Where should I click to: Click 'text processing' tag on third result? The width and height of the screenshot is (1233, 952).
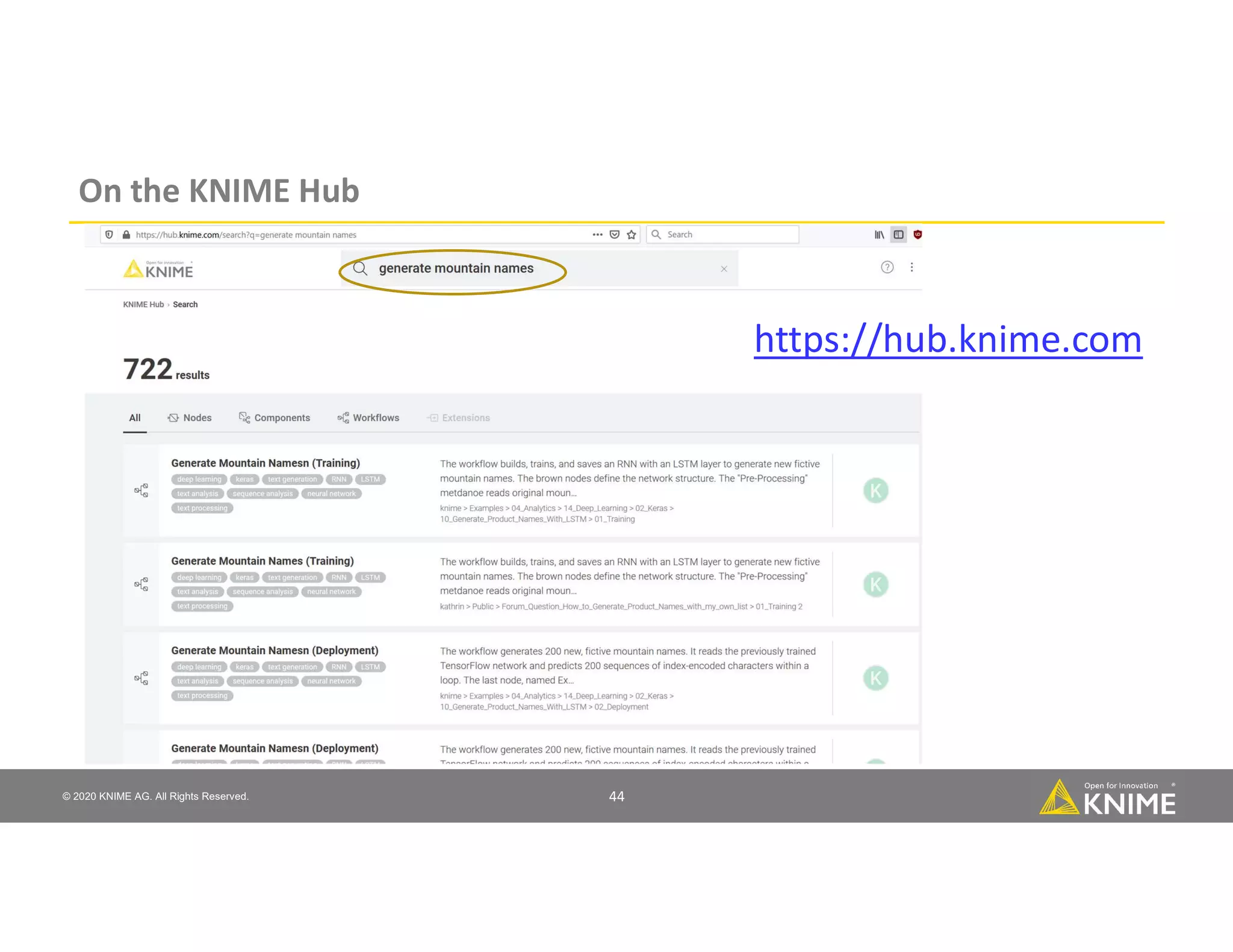[x=202, y=696]
